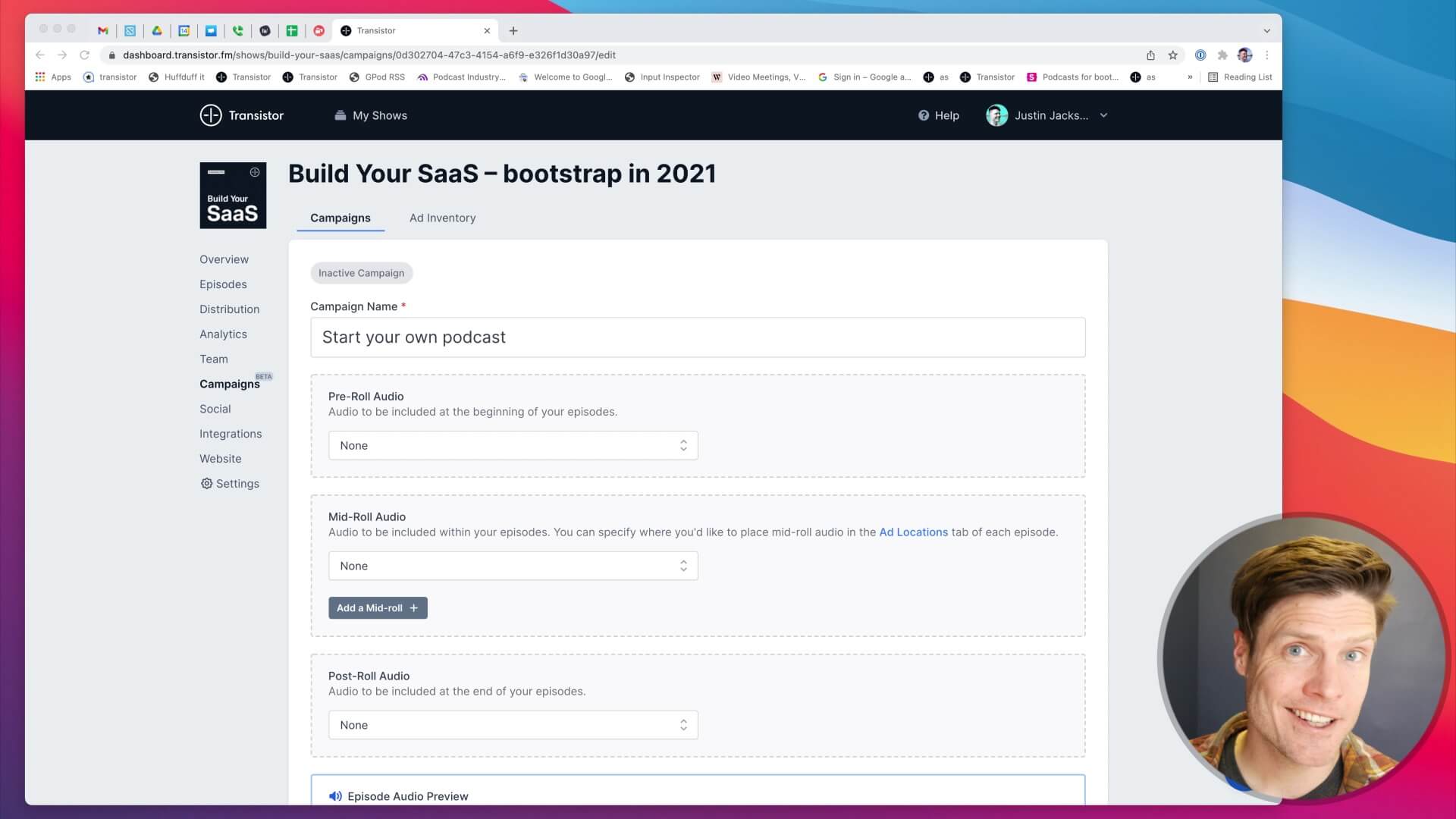The height and width of the screenshot is (819, 1456).
Task: Click the browser reload page icon
Action: [85, 55]
